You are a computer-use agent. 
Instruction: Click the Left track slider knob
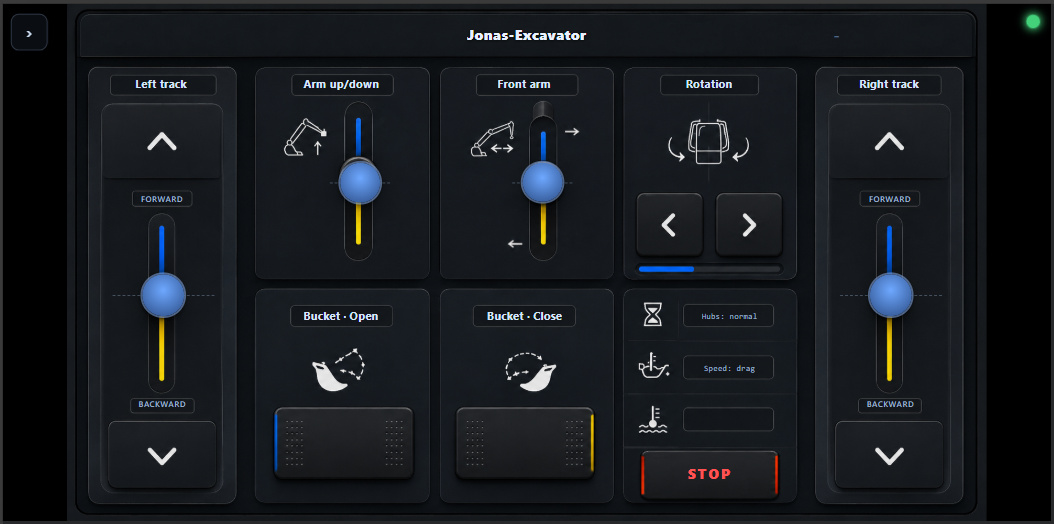coord(163,295)
